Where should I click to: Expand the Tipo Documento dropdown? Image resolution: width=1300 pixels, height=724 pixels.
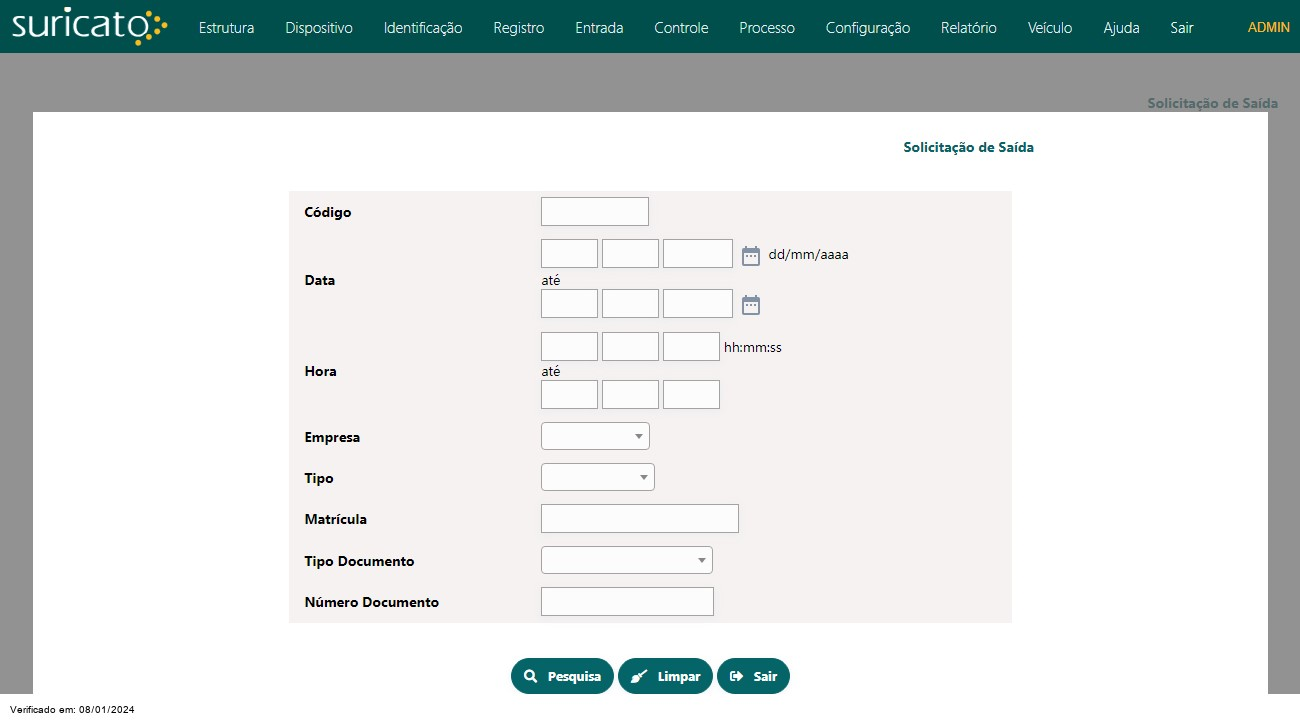[x=626, y=560]
